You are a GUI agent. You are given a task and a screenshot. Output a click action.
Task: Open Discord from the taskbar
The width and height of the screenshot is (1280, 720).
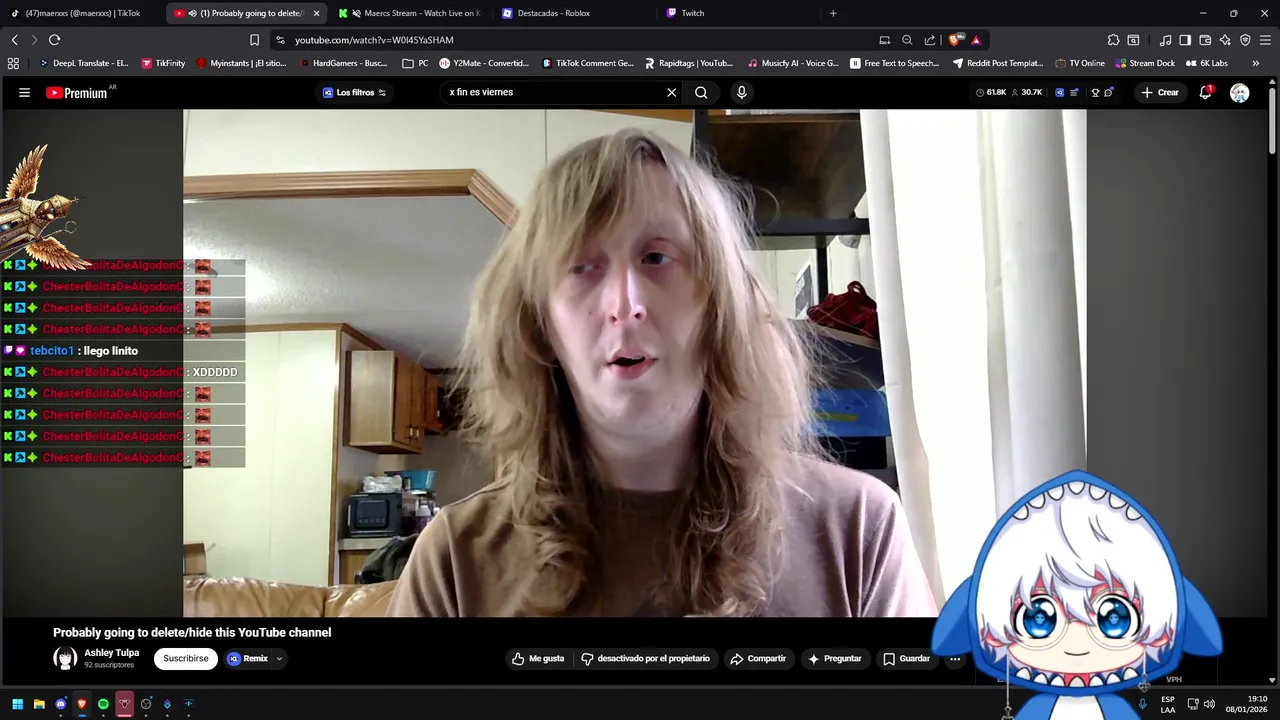coord(60,704)
